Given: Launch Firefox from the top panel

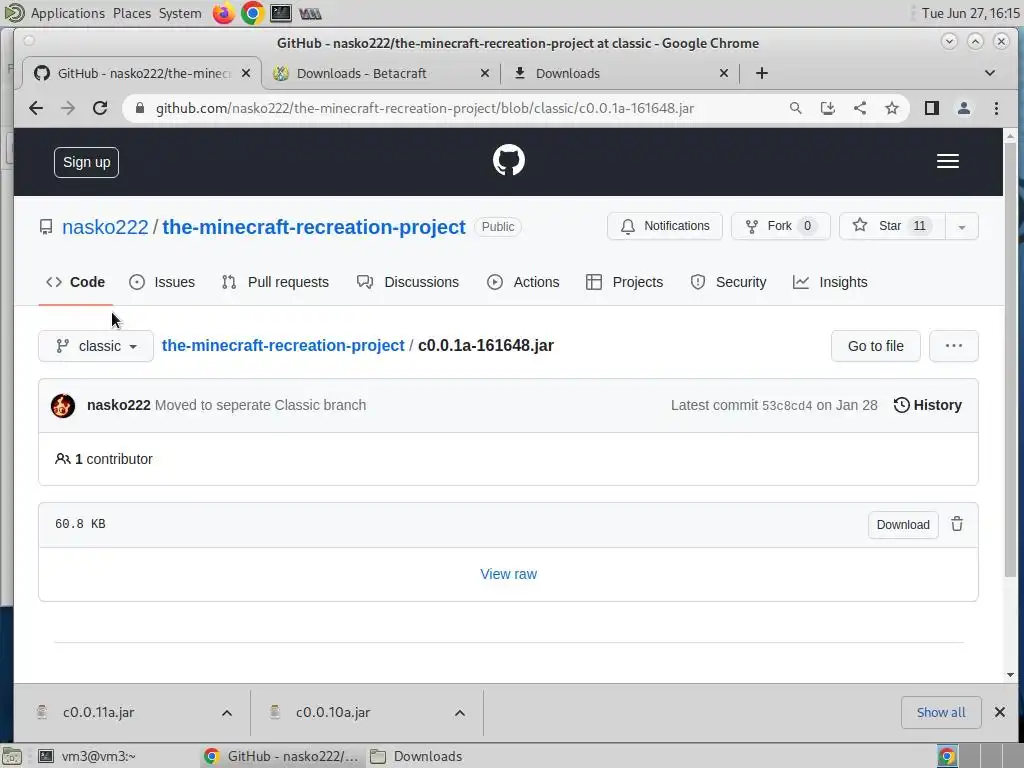Looking at the screenshot, I should click(x=223, y=13).
